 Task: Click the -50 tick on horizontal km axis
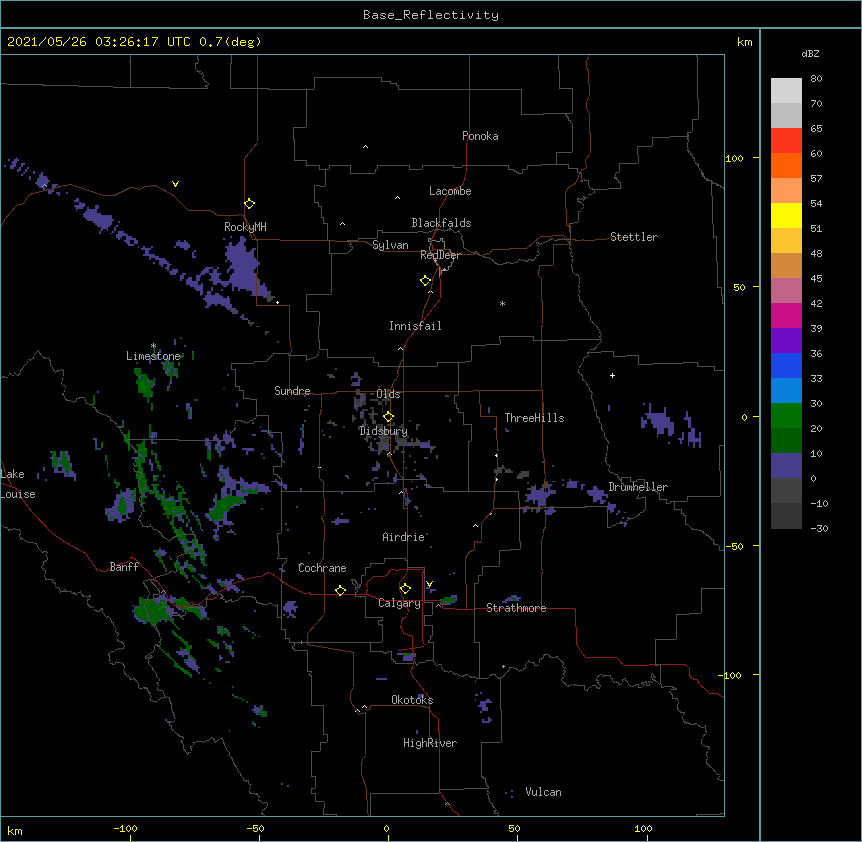point(255,828)
